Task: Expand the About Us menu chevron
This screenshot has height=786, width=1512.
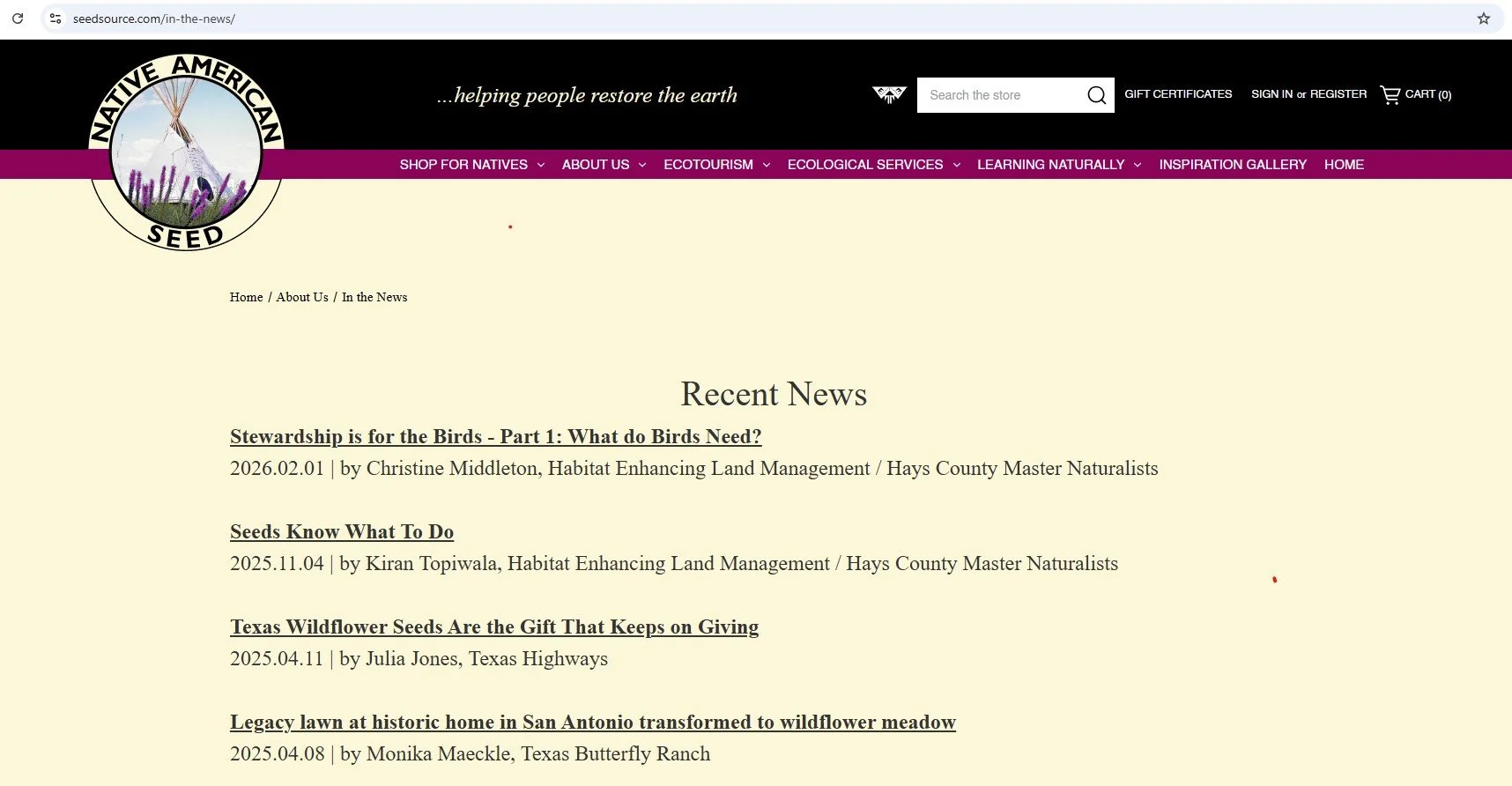Action: coord(642,165)
